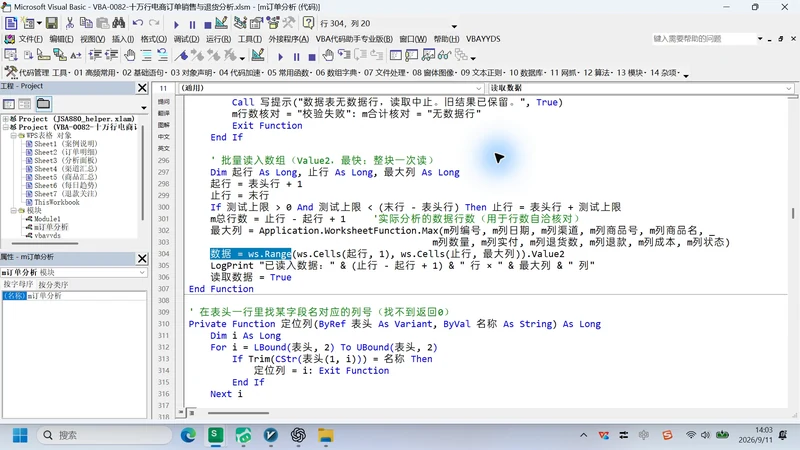Click the Complete Word icon
Screen dimensions: 800x450
tap(76, 55)
